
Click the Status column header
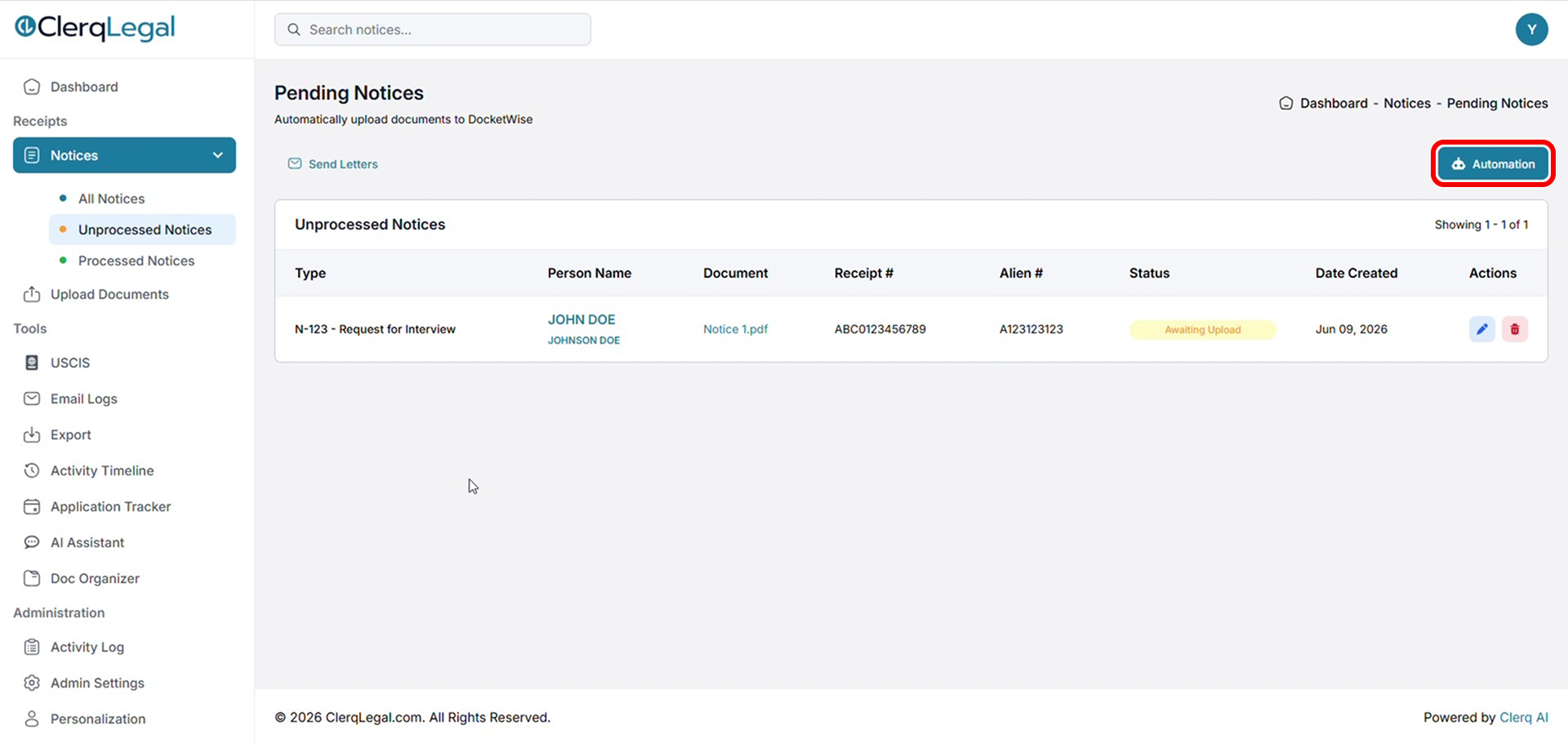pyautogui.click(x=1149, y=273)
